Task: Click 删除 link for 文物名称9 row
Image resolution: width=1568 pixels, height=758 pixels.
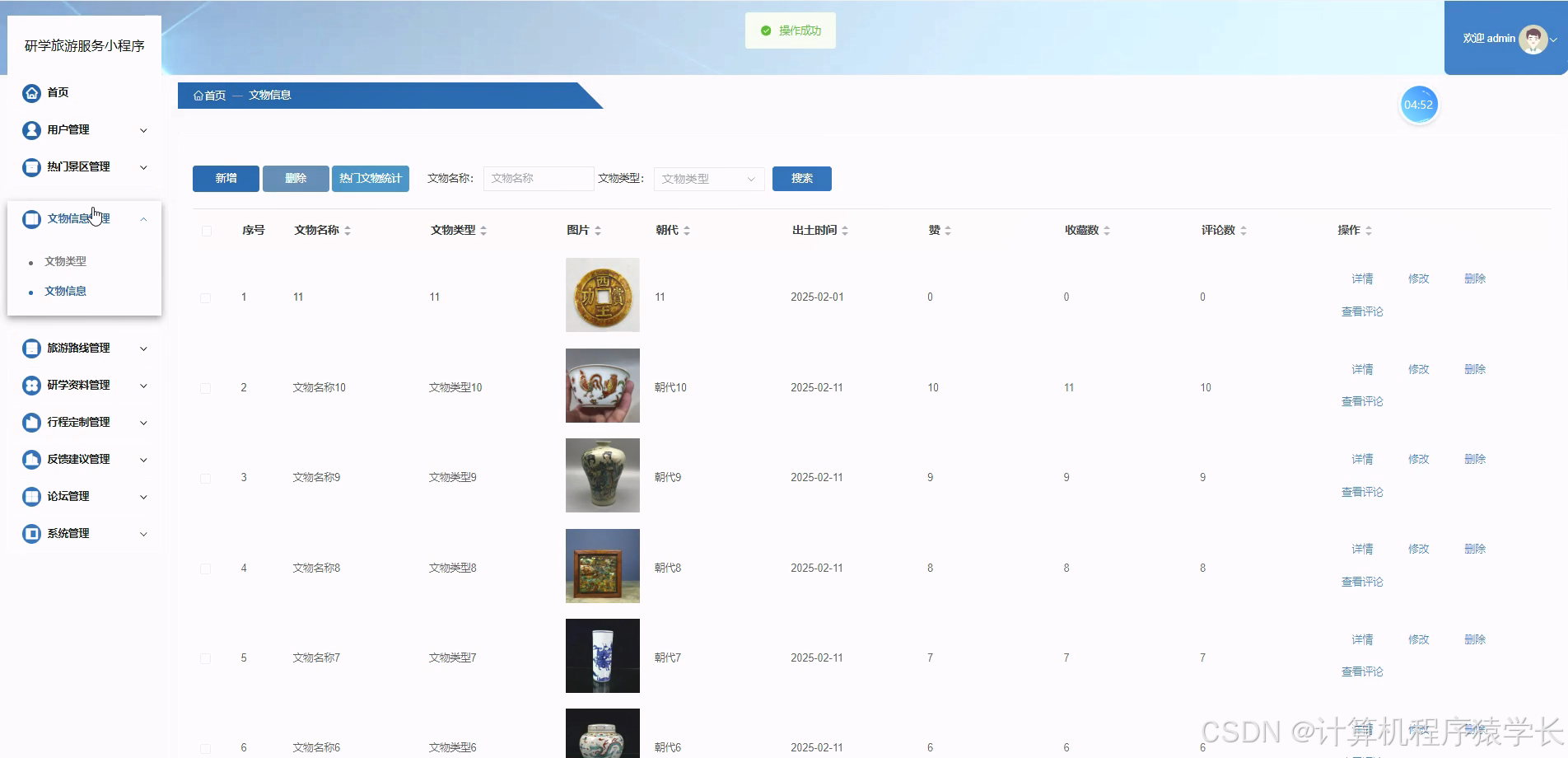Action: coord(1475,460)
